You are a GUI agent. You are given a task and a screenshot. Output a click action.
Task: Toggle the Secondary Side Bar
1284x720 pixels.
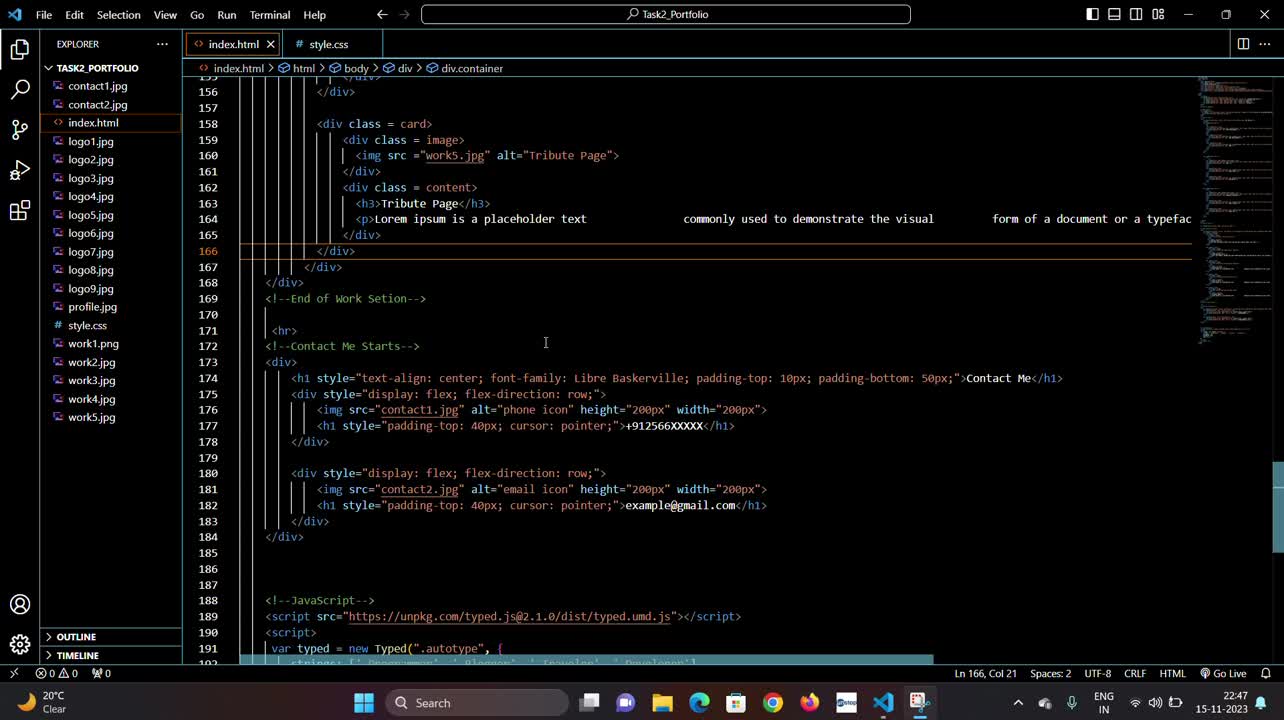pyautogui.click(x=1136, y=14)
